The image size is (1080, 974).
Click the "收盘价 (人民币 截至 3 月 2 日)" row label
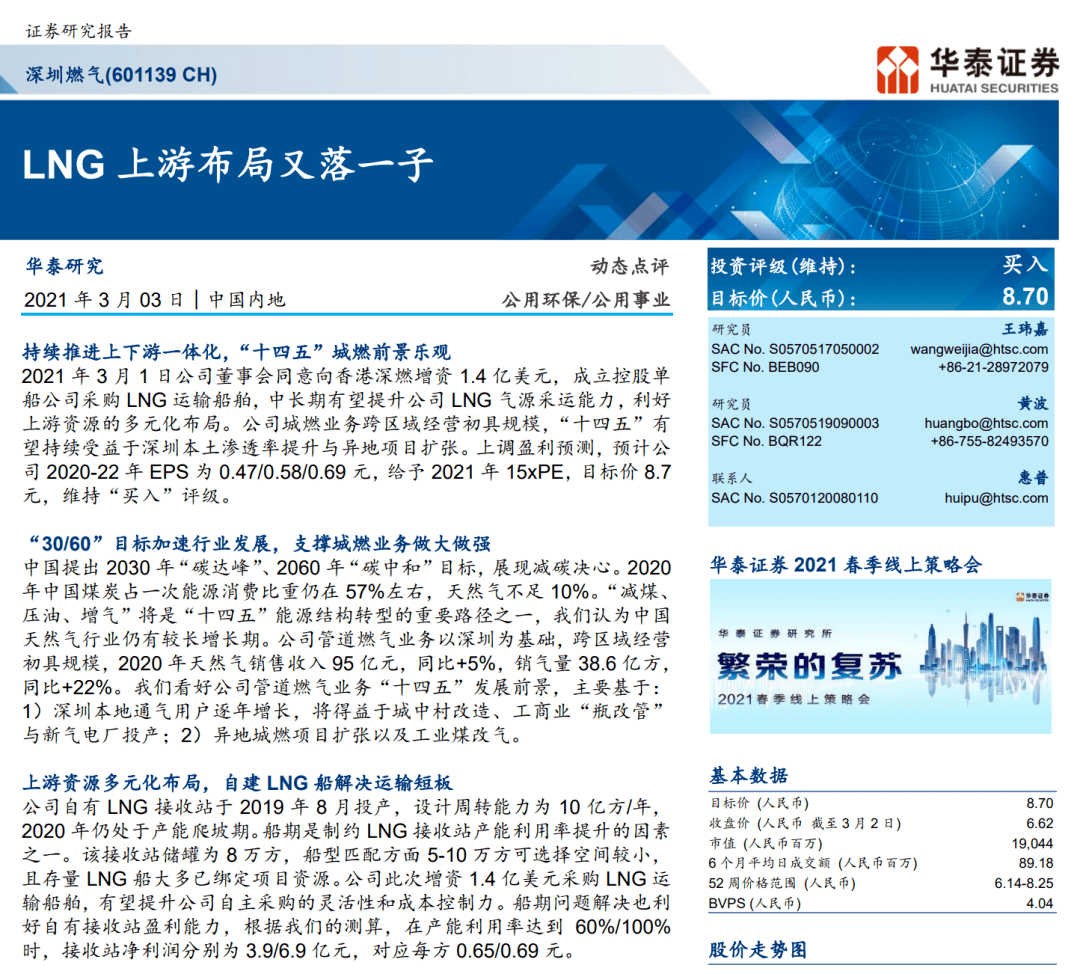pyautogui.click(x=805, y=823)
